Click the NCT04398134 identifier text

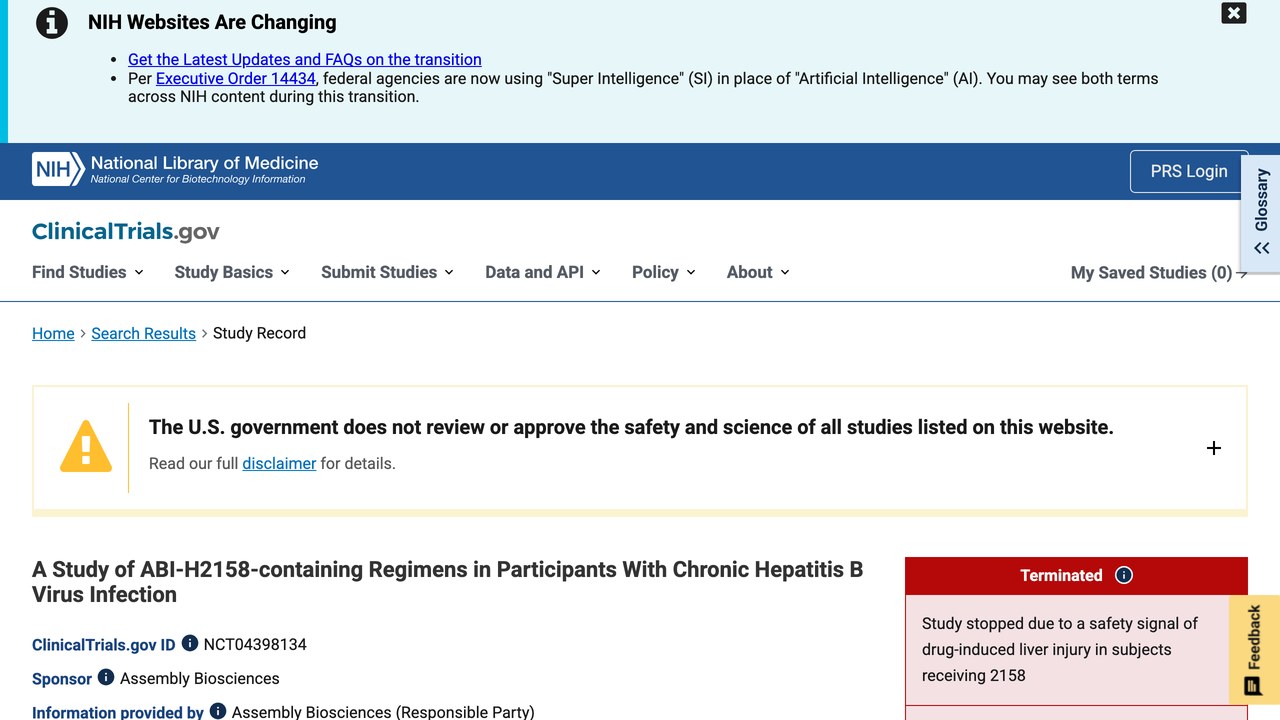(x=255, y=644)
